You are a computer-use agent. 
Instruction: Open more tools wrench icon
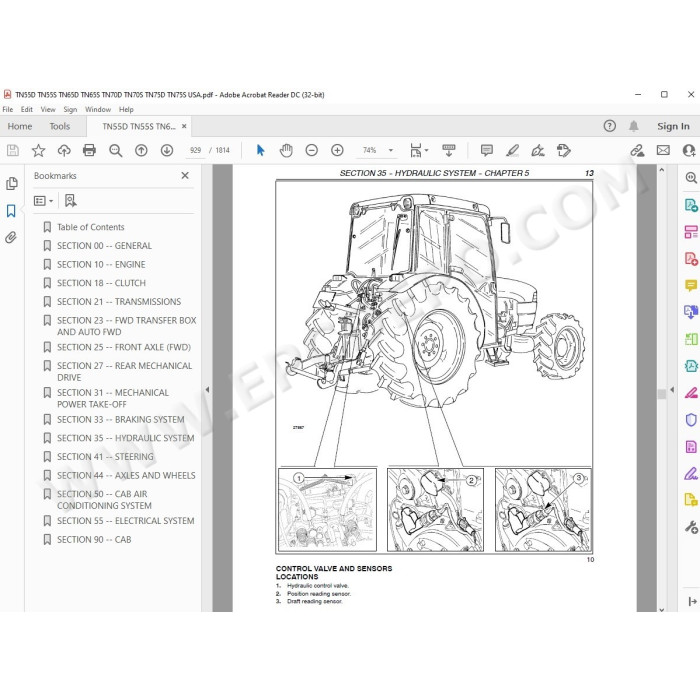click(x=691, y=528)
